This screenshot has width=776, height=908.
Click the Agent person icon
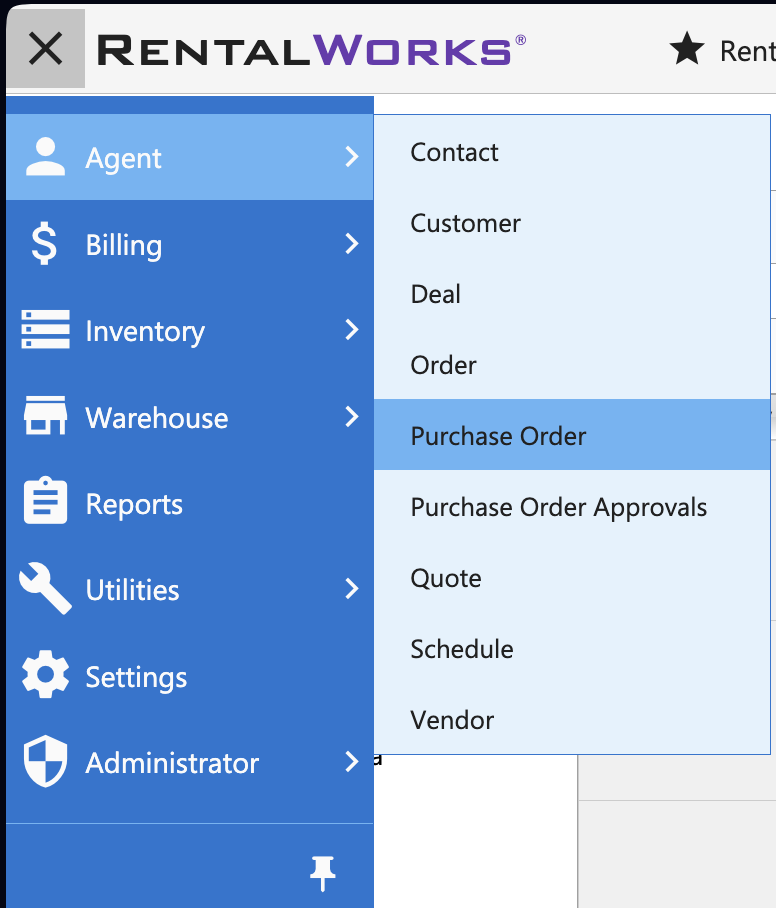(46, 157)
